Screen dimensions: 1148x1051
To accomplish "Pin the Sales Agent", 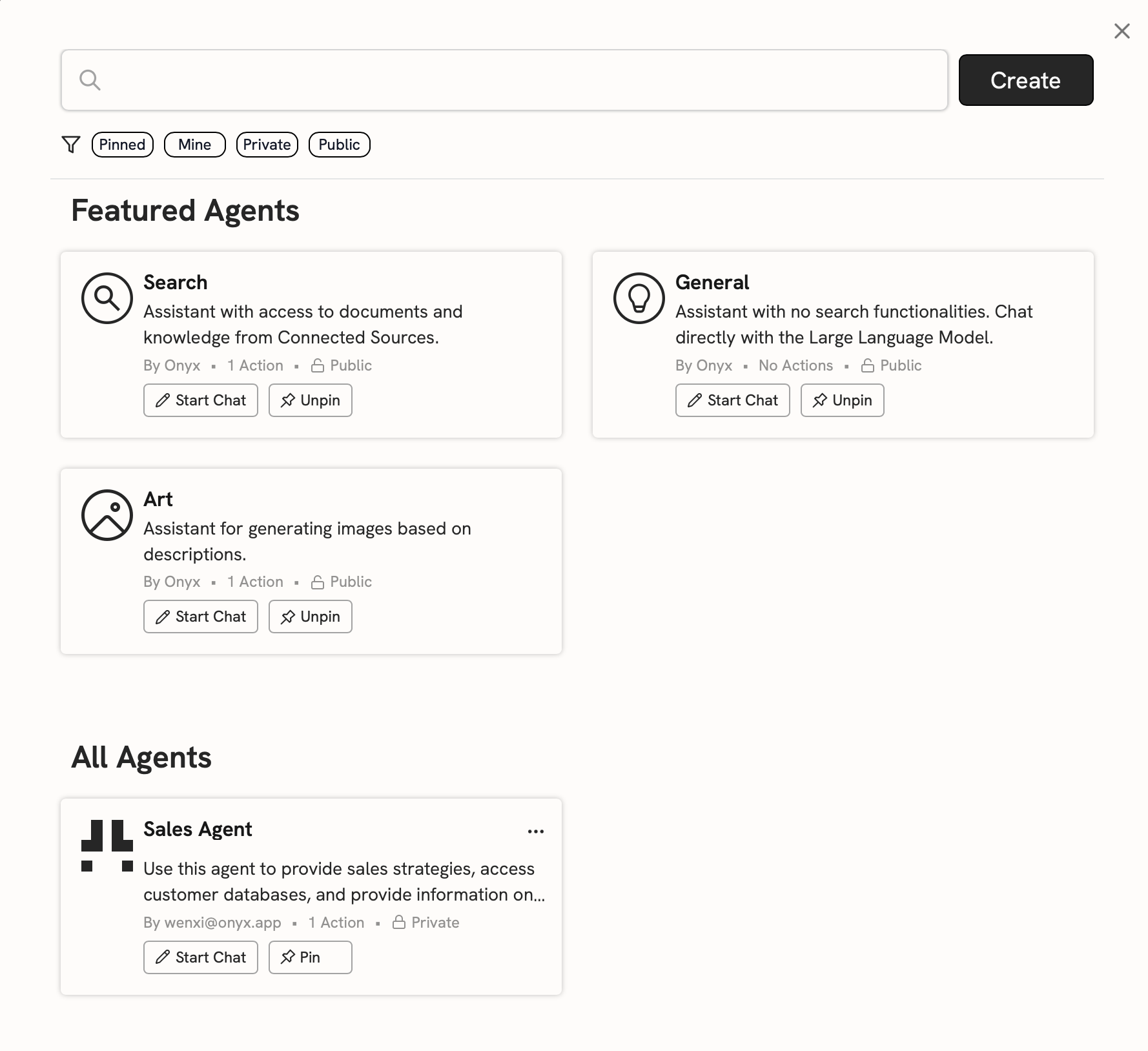I will (310, 957).
